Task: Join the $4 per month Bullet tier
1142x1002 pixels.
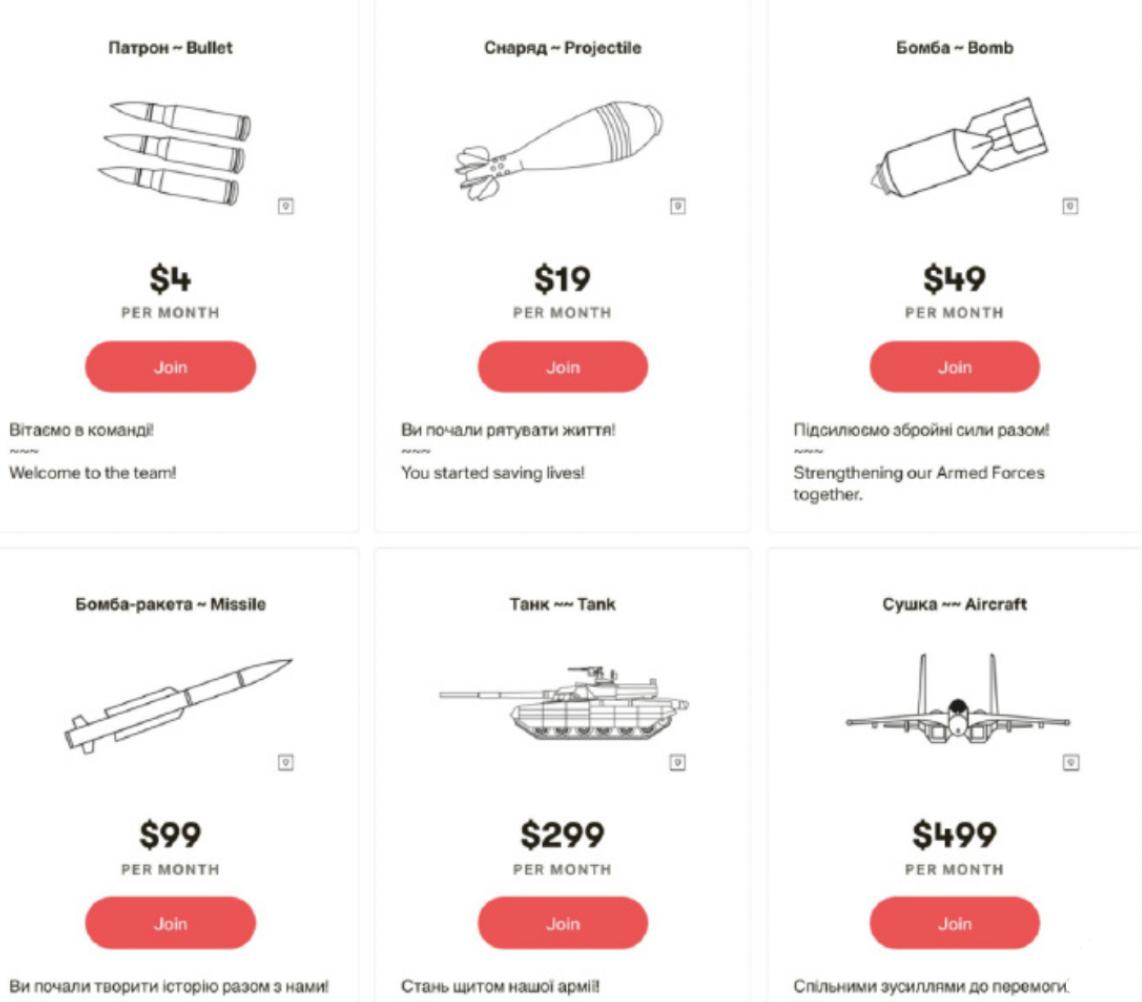Action: pyautogui.click(x=171, y=367)
